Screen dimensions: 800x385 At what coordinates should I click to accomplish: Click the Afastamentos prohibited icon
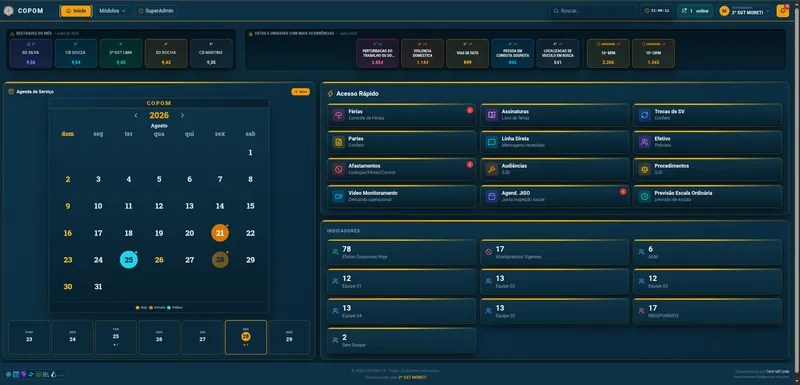pos(338,169)
